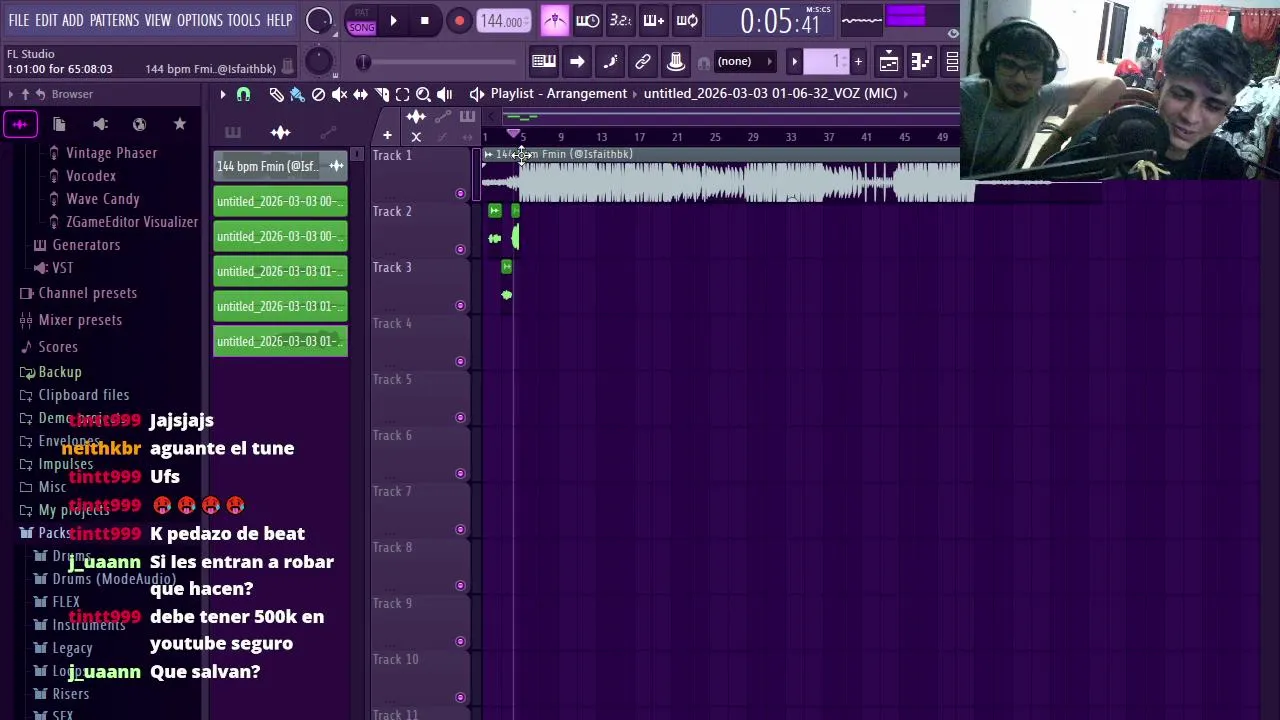Open the Playlist view icon

889,62
